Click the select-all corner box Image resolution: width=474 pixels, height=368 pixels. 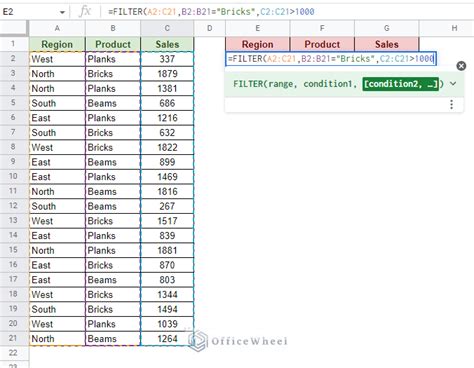pyautogui.click(x=14, y=28)
